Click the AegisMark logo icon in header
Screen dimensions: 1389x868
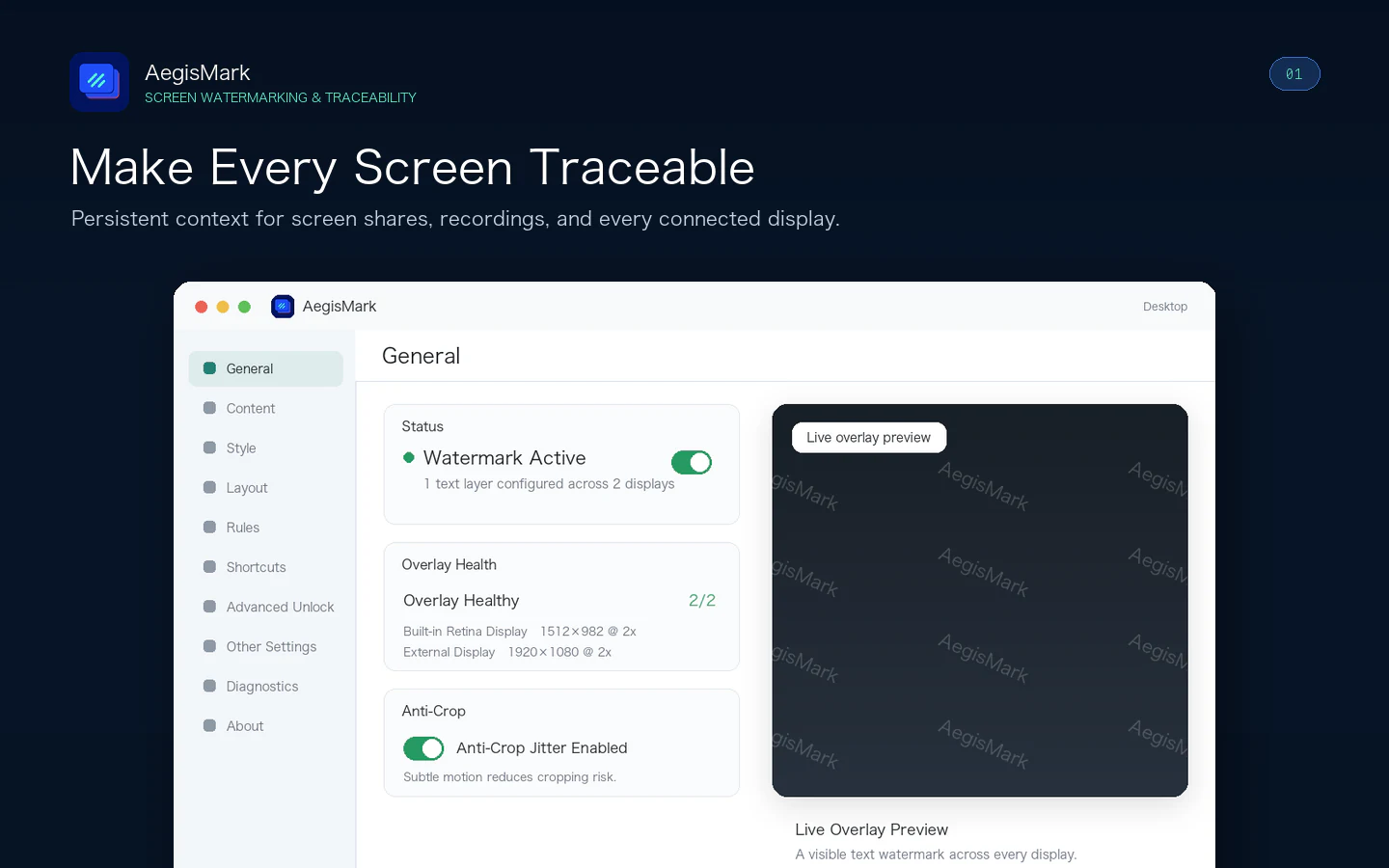99,82
